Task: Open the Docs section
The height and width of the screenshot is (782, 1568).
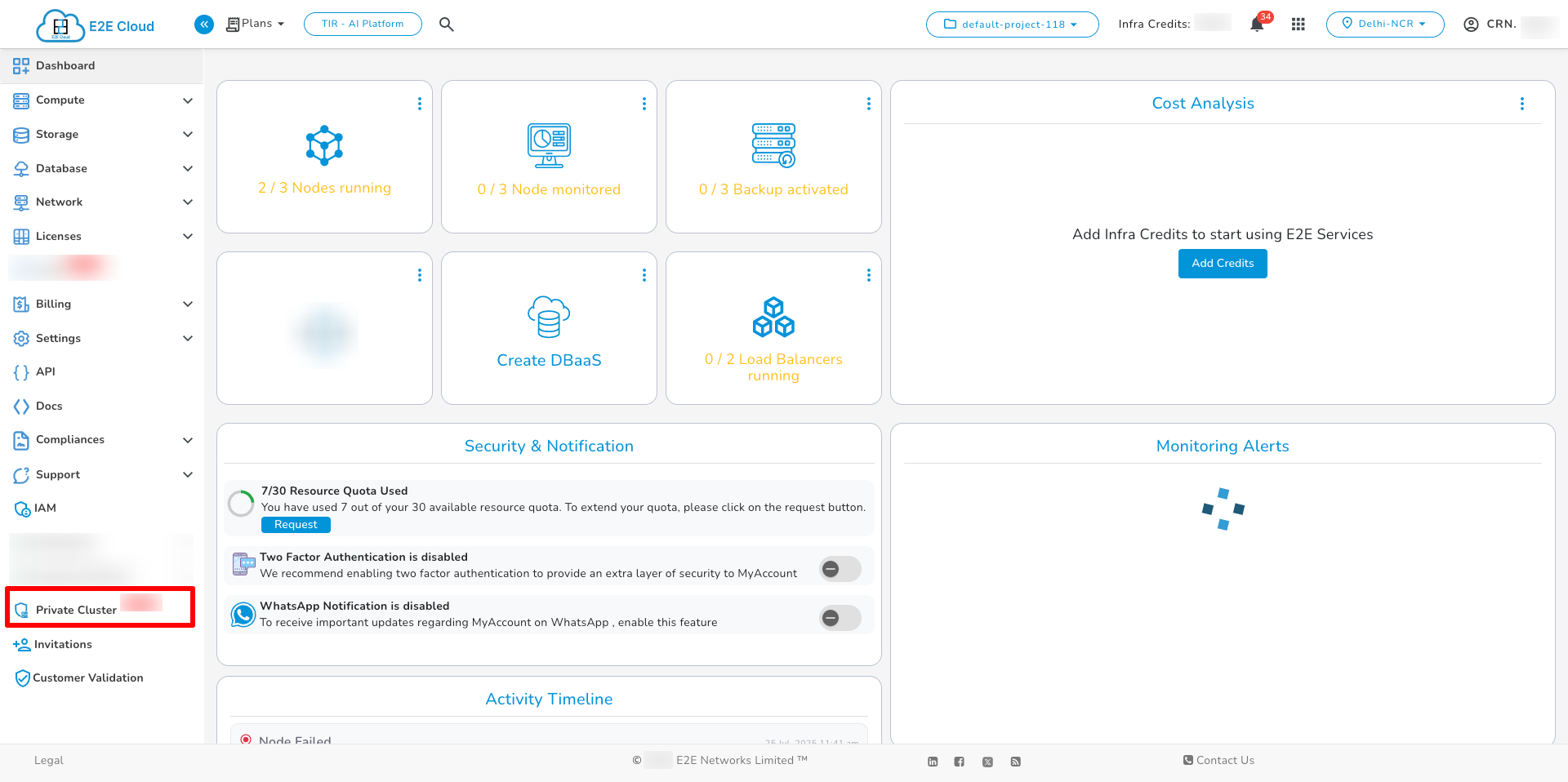Action: click(49, 406)
